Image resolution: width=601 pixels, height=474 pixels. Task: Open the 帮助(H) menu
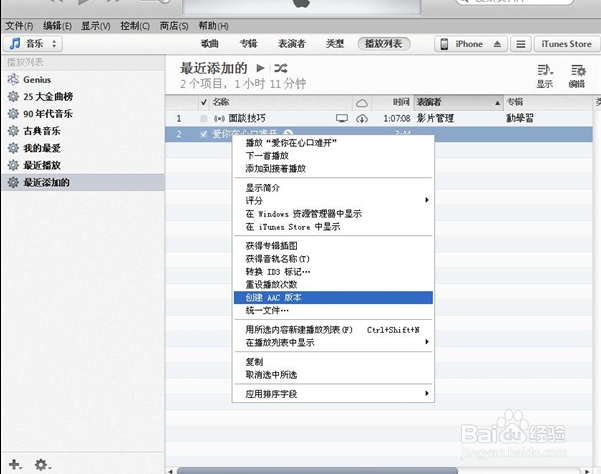point(213,26)
